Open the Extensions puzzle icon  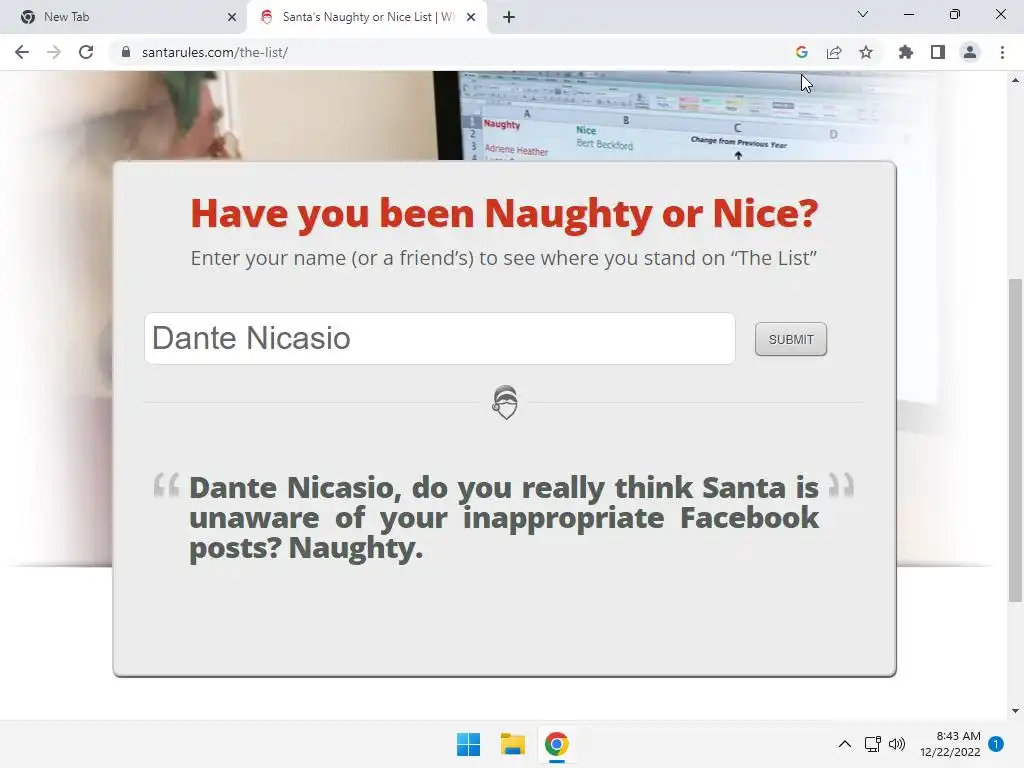point(905,52)
